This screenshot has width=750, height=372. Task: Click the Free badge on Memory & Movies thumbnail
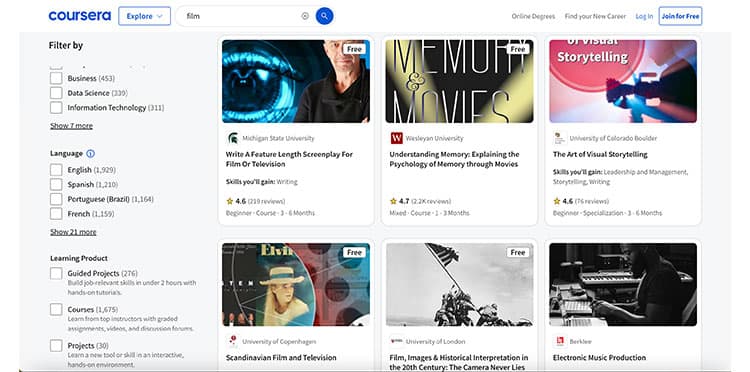[x=518, y=49]
